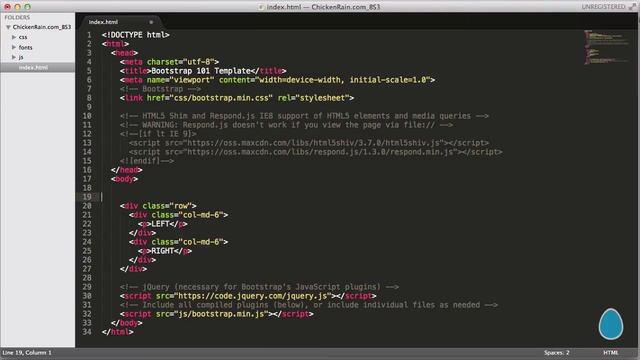Click the RIGHT paragraph text
This screenshot has width=640, height=360.
coord(162,251)
